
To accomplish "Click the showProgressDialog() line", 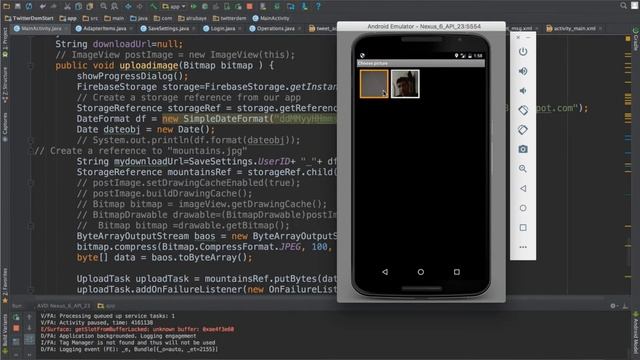I will 133,76.
